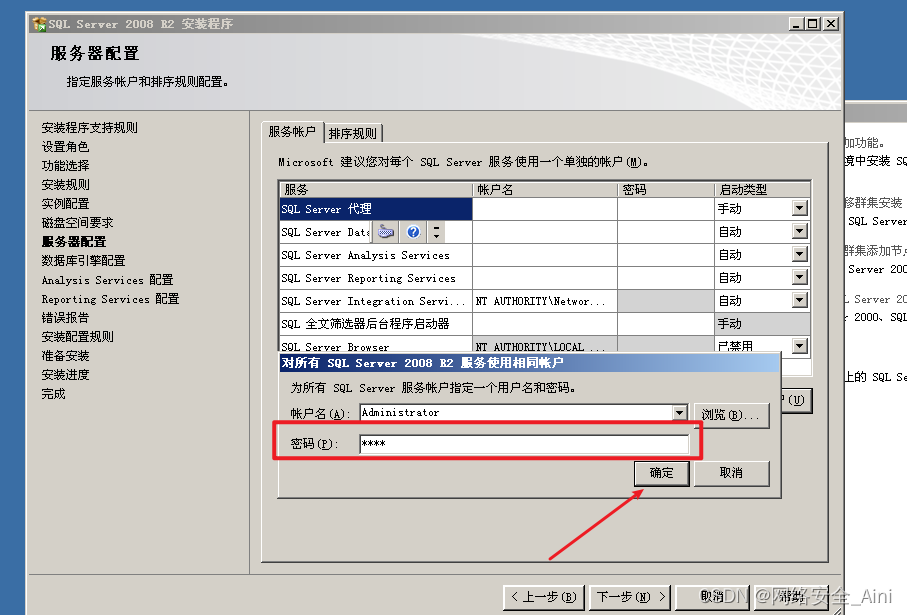Click the blue help question mark icon
Viewport: 907px width, 615px height.
(413, 232)
